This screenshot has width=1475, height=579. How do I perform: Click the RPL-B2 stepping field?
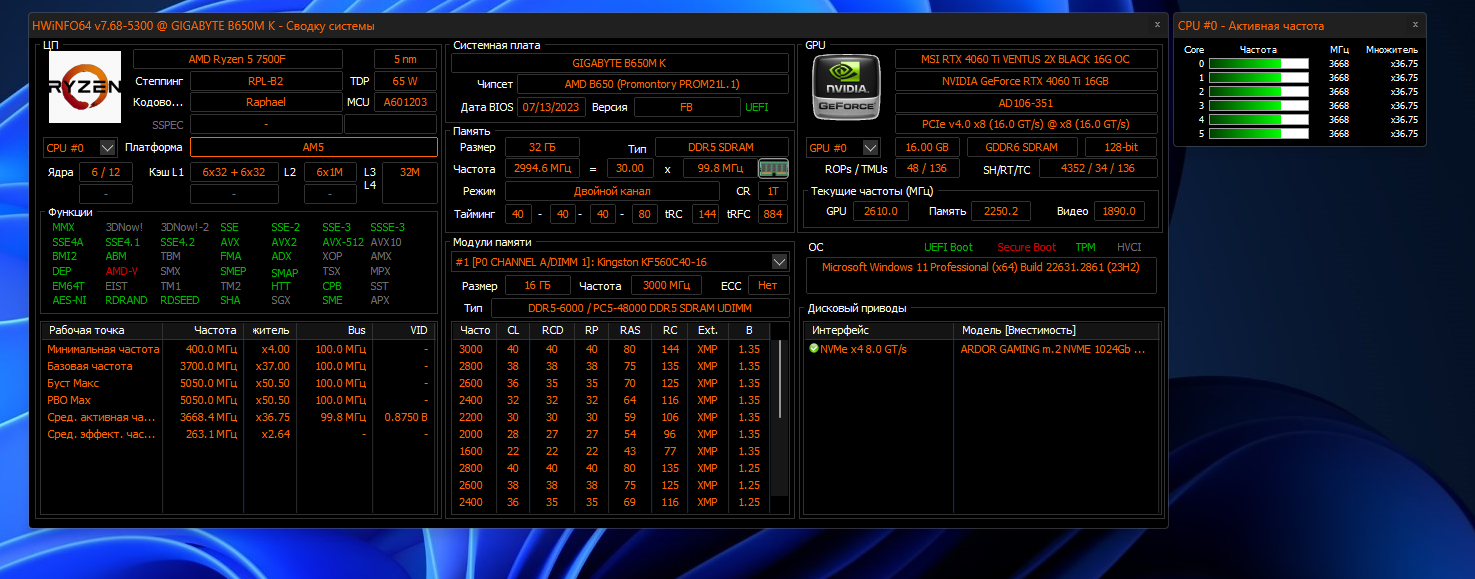pos(265,81)
